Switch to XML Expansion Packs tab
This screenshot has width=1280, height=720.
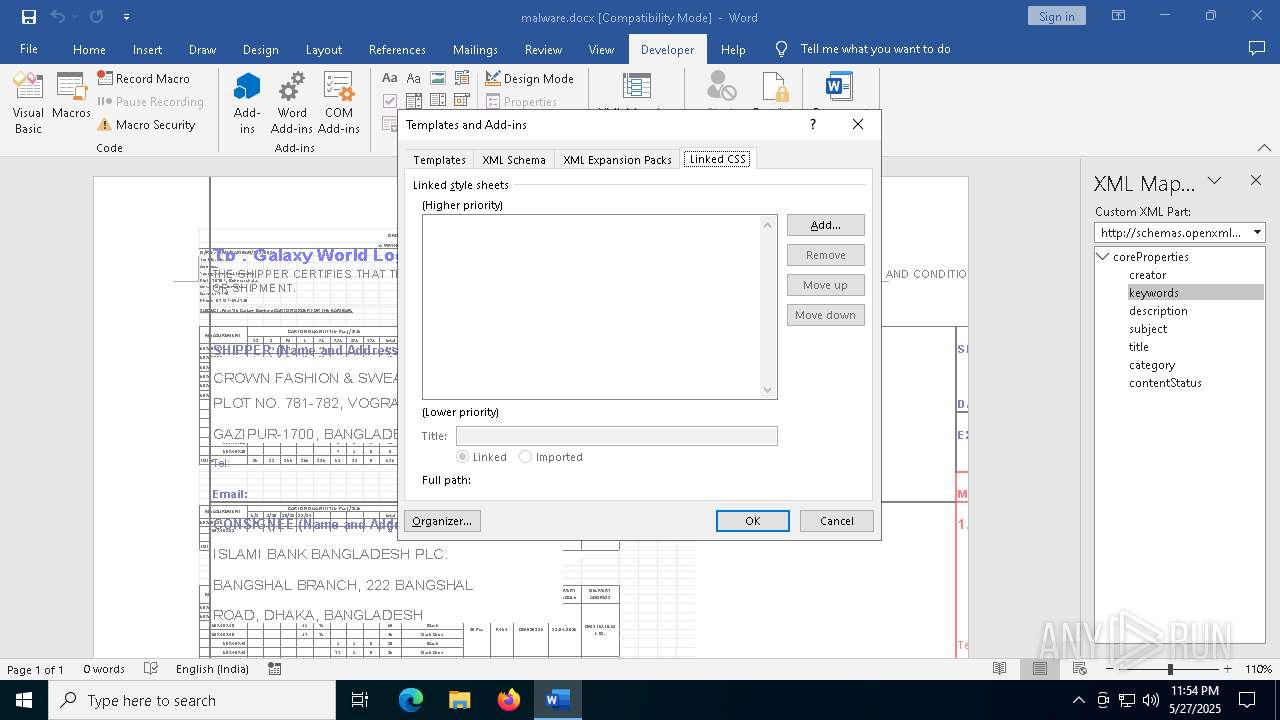pos(617,160)
